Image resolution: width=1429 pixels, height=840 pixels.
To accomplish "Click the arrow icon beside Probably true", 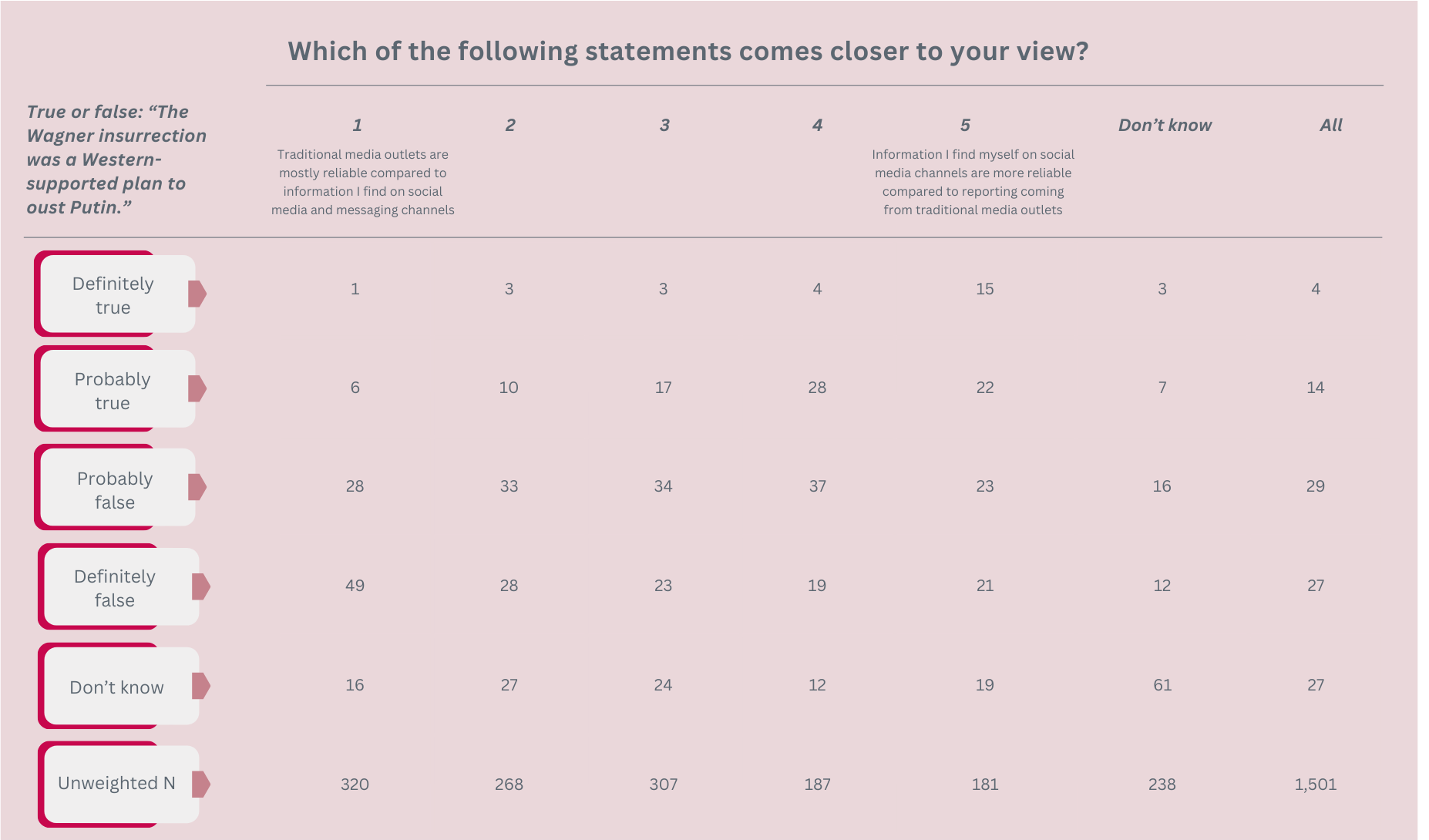I will [x=197, y=388].
